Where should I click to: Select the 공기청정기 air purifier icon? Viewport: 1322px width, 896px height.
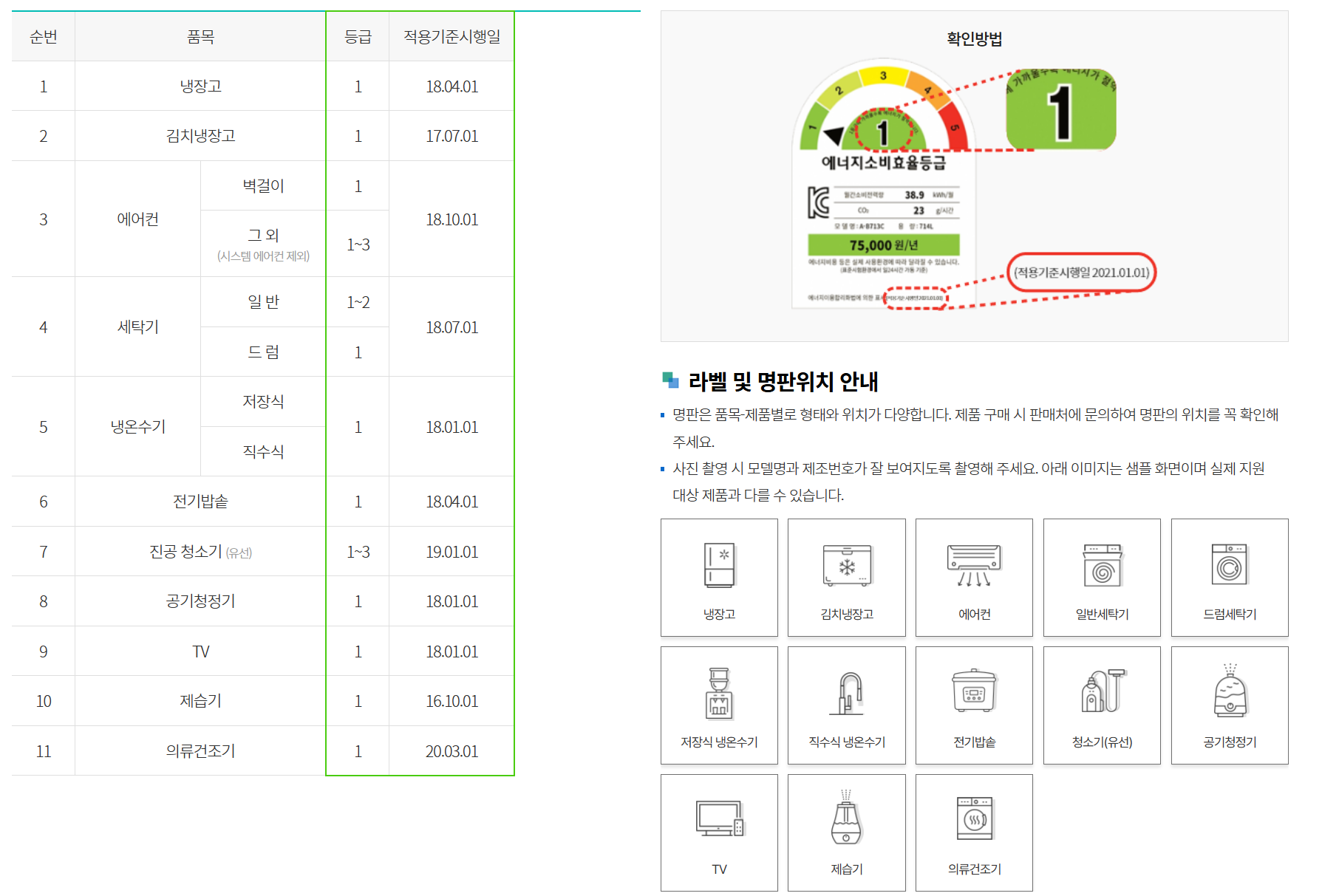click(1229, 704)
